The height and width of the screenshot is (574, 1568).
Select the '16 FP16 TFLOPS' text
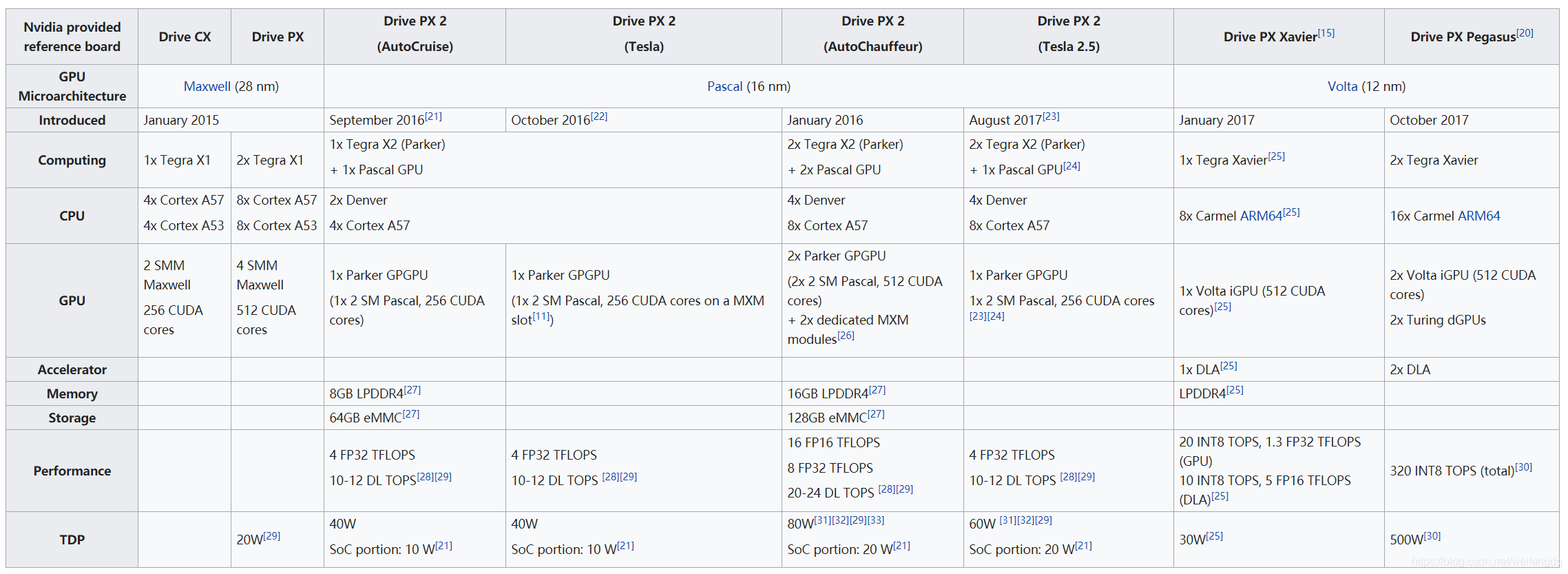point(834,442)
